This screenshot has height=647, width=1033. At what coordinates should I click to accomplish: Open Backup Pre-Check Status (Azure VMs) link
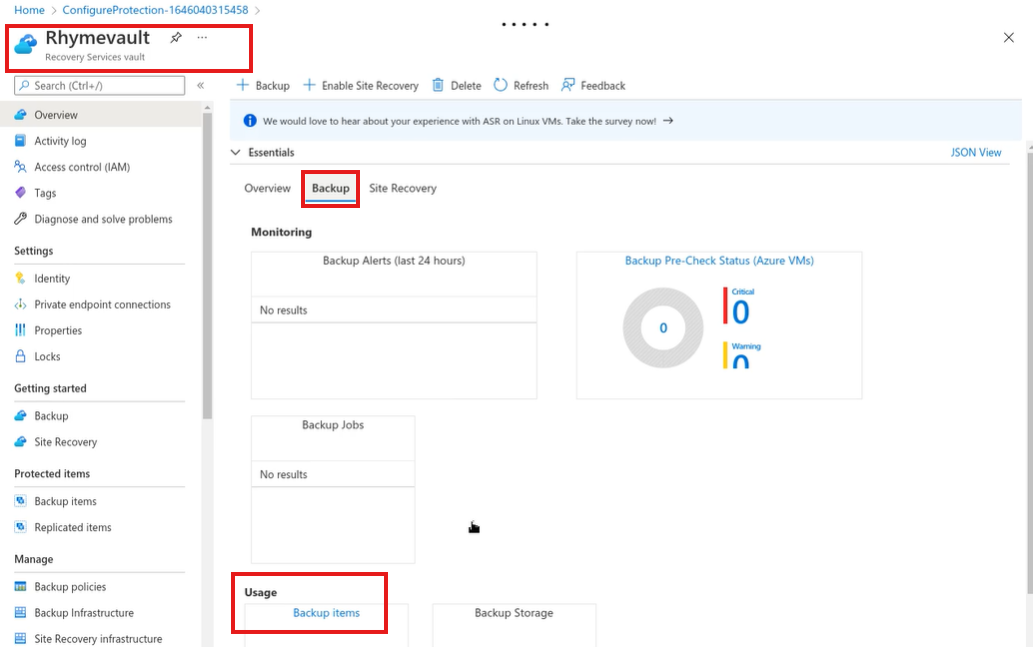coord(719,261)
